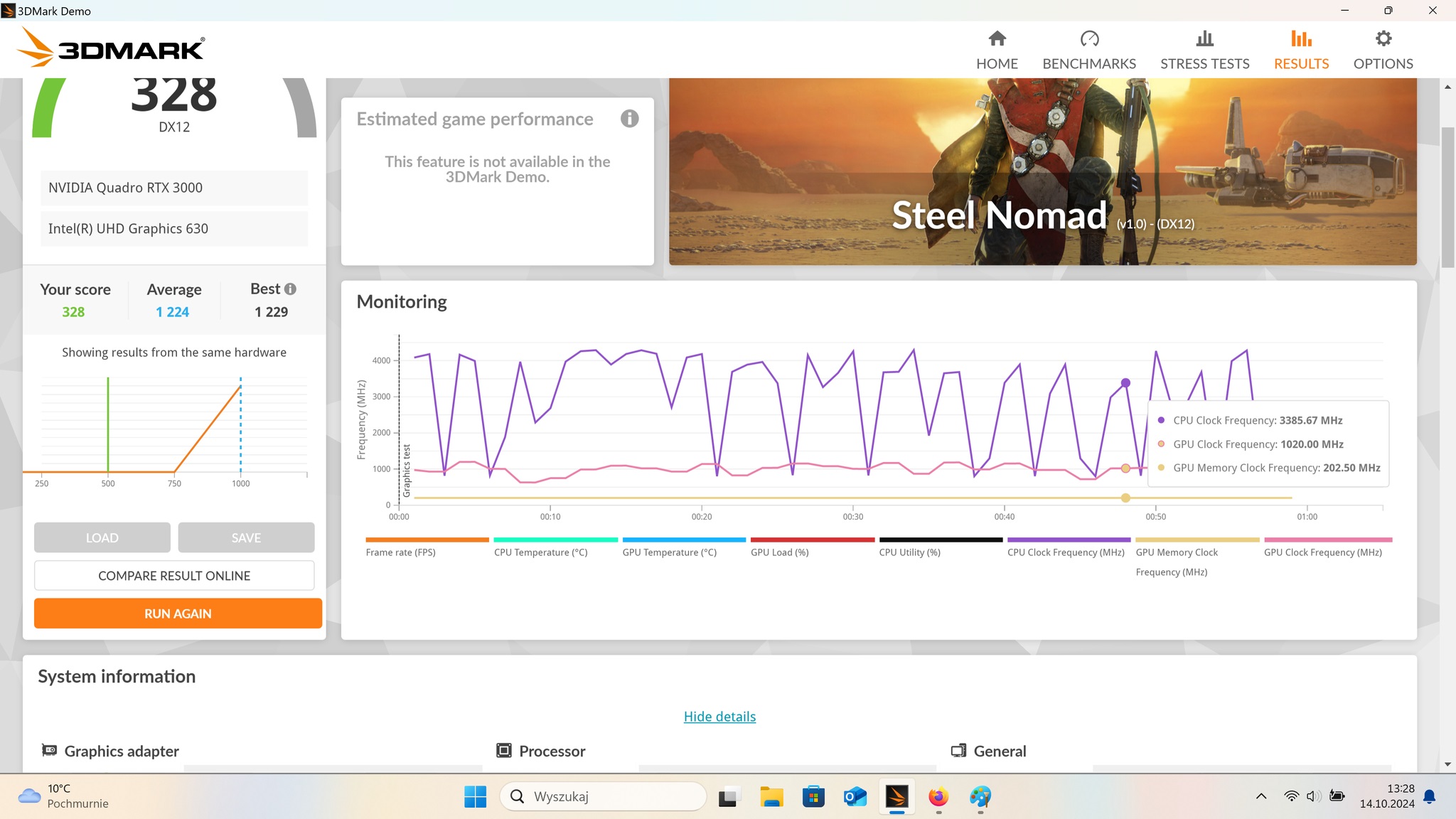Expand hidden system tray icons chevron
The image size is (1456, 819).
1261,796
